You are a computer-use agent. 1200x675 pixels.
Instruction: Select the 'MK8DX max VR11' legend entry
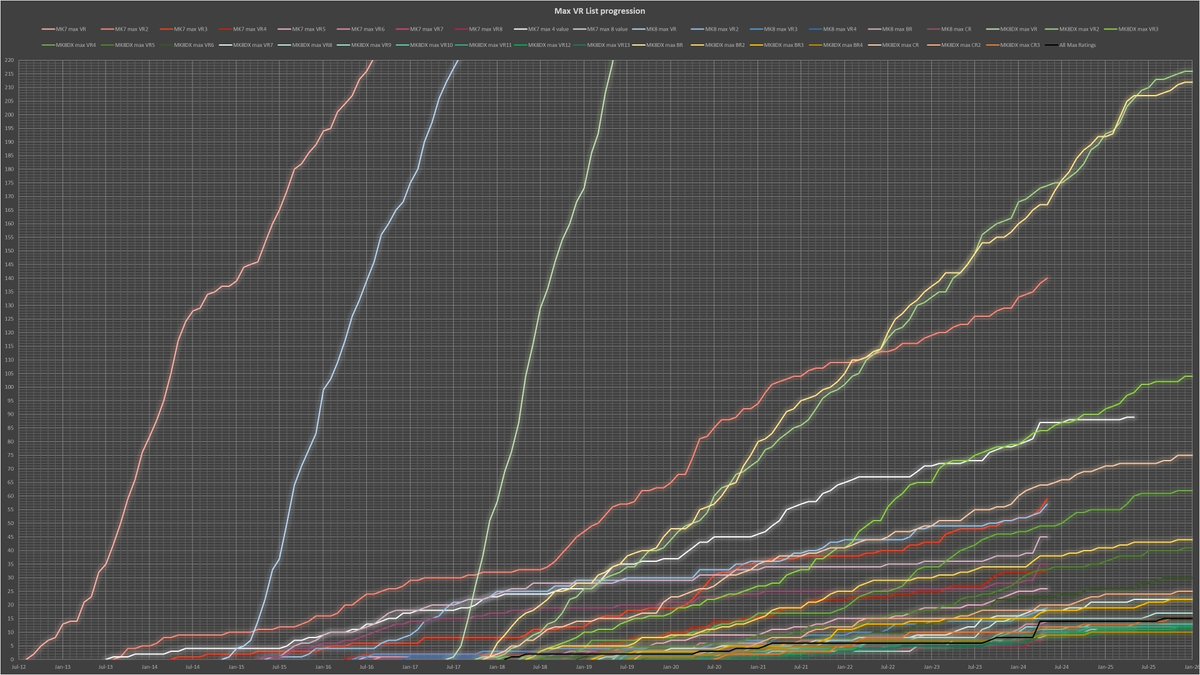click(483, 44)
